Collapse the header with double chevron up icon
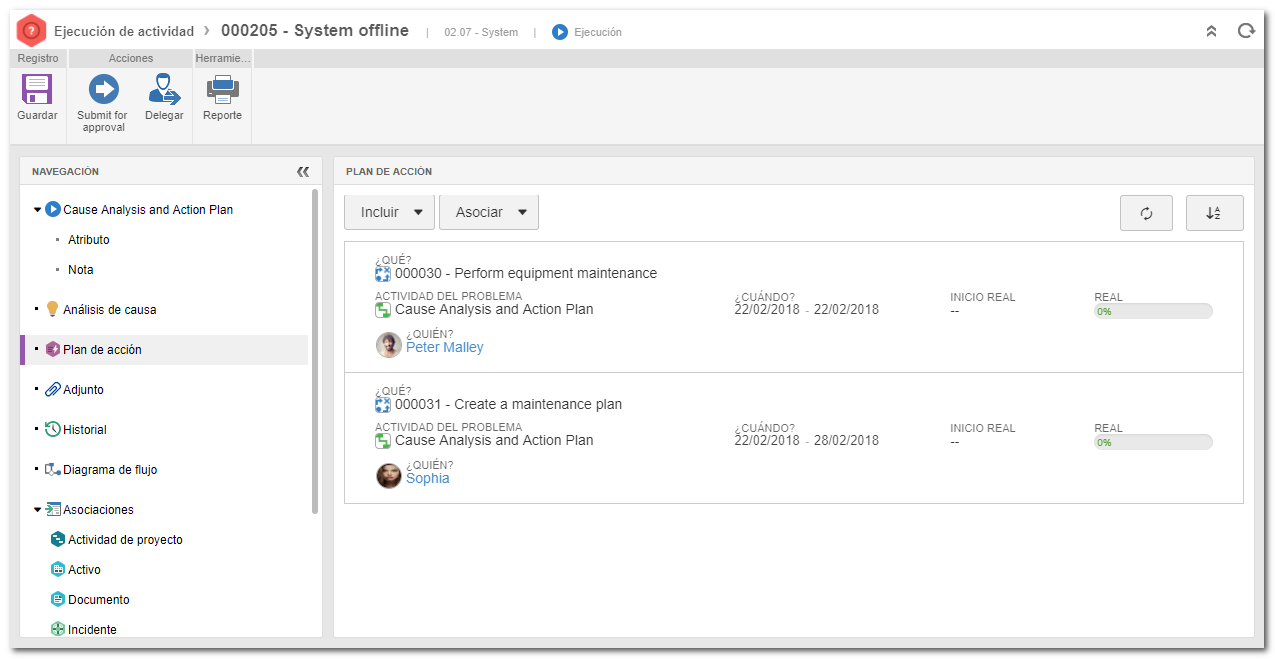Screen dimensions: 1275x659 (1211, 31)
